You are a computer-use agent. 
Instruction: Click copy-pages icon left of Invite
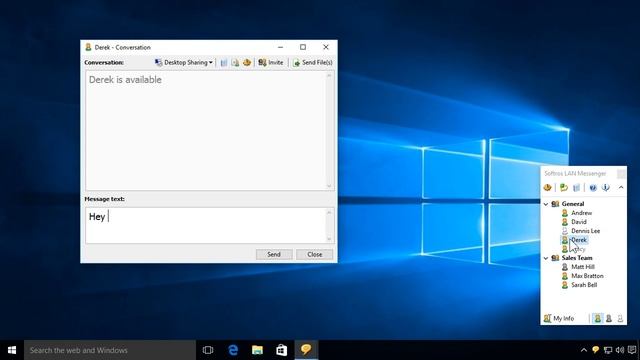(235, 62)
